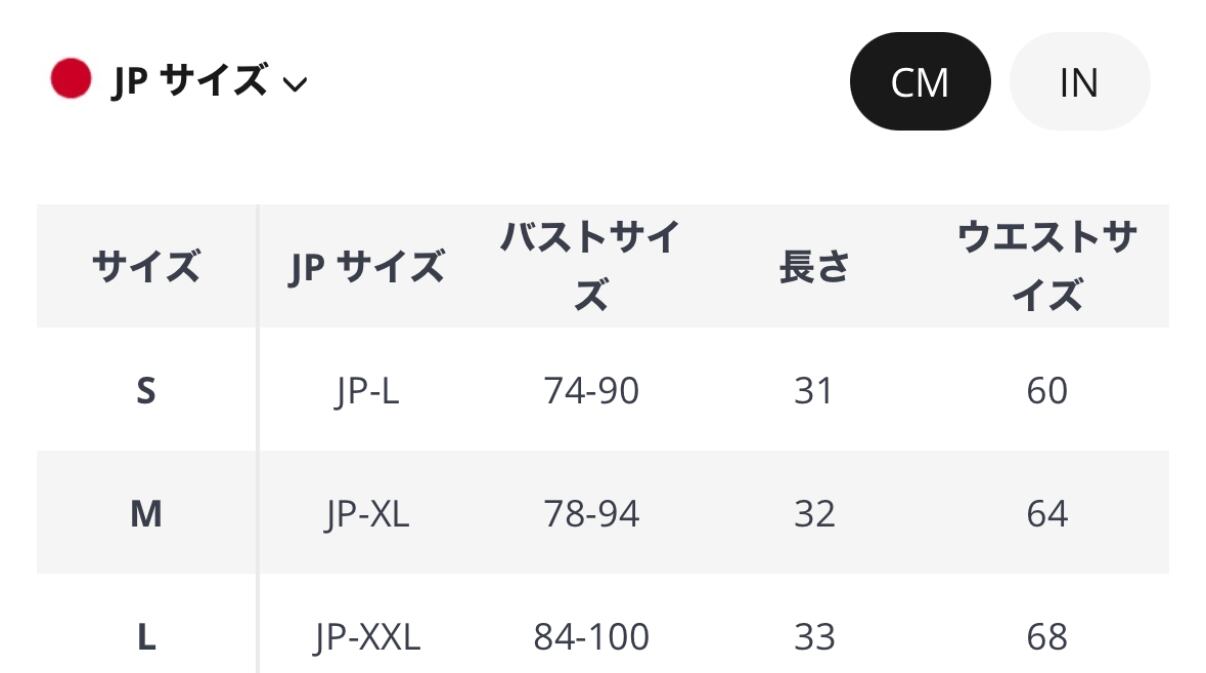Screen dimensions: 1206x673
Task: Click the 長さ column header
Action: tap(814, 267)
